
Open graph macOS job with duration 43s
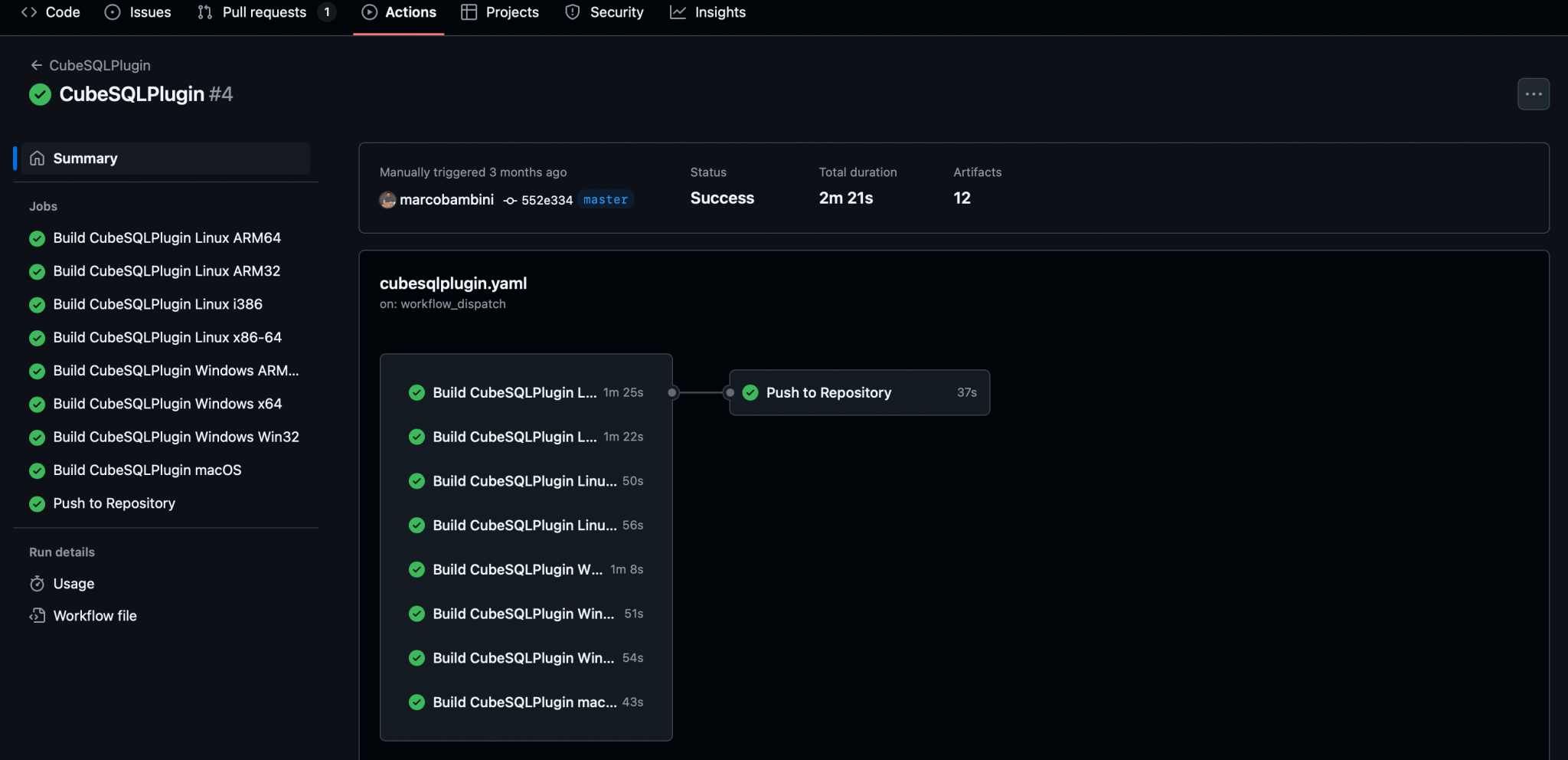(x=526, y=703)
